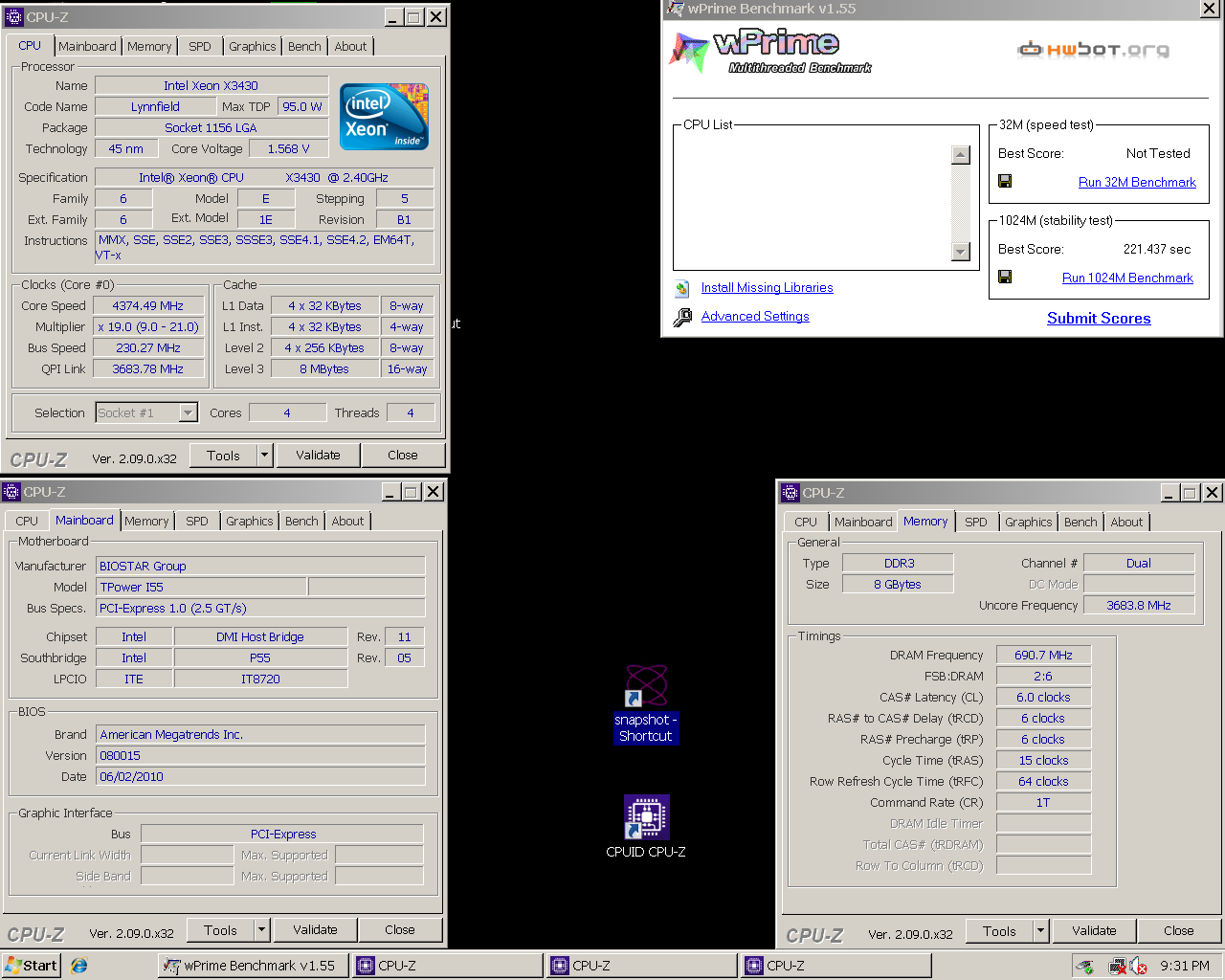Click the CPU-Z Mainboard window title bar icon

pos(11,492)
